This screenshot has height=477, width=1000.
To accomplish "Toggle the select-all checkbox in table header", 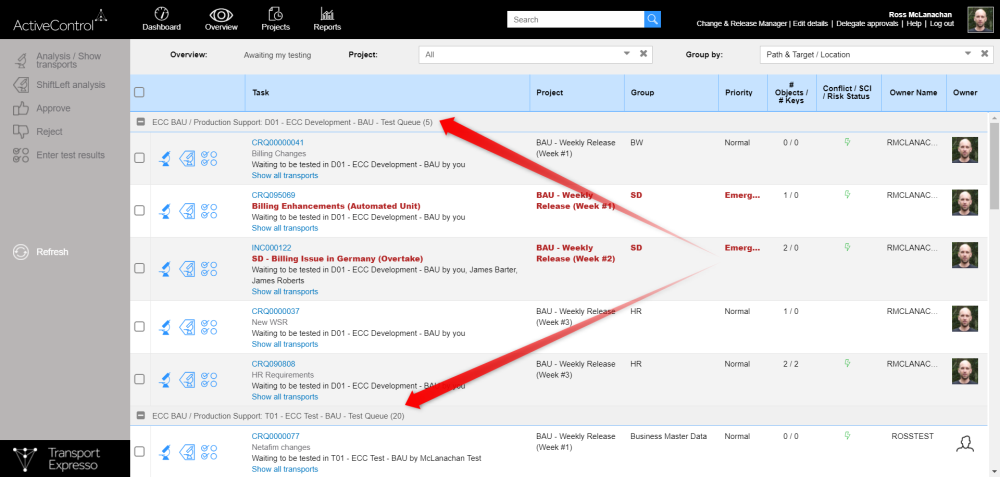I will pyautogui.click(x=139, y=92).
